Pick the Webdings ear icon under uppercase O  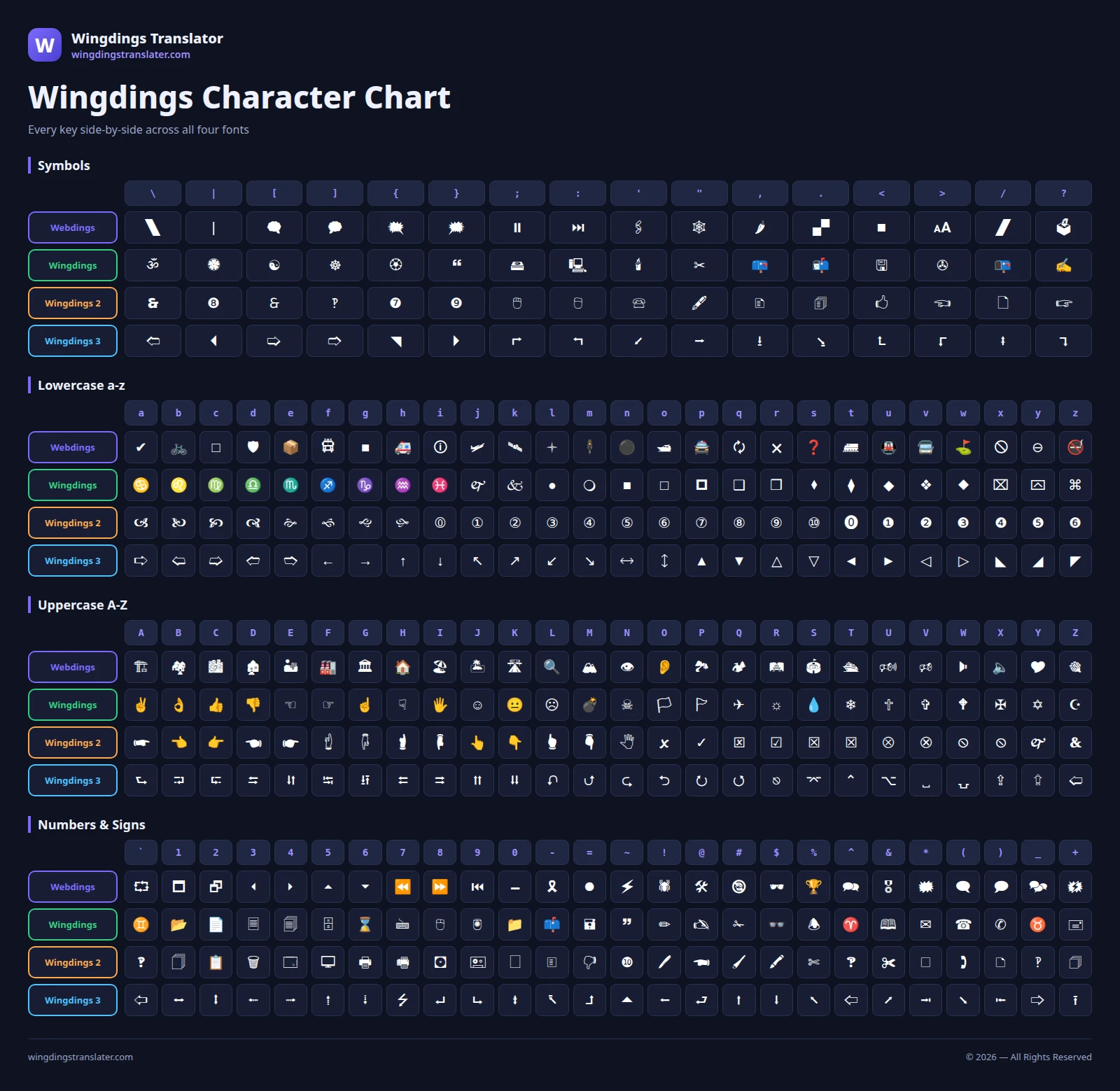pos(664,668)
